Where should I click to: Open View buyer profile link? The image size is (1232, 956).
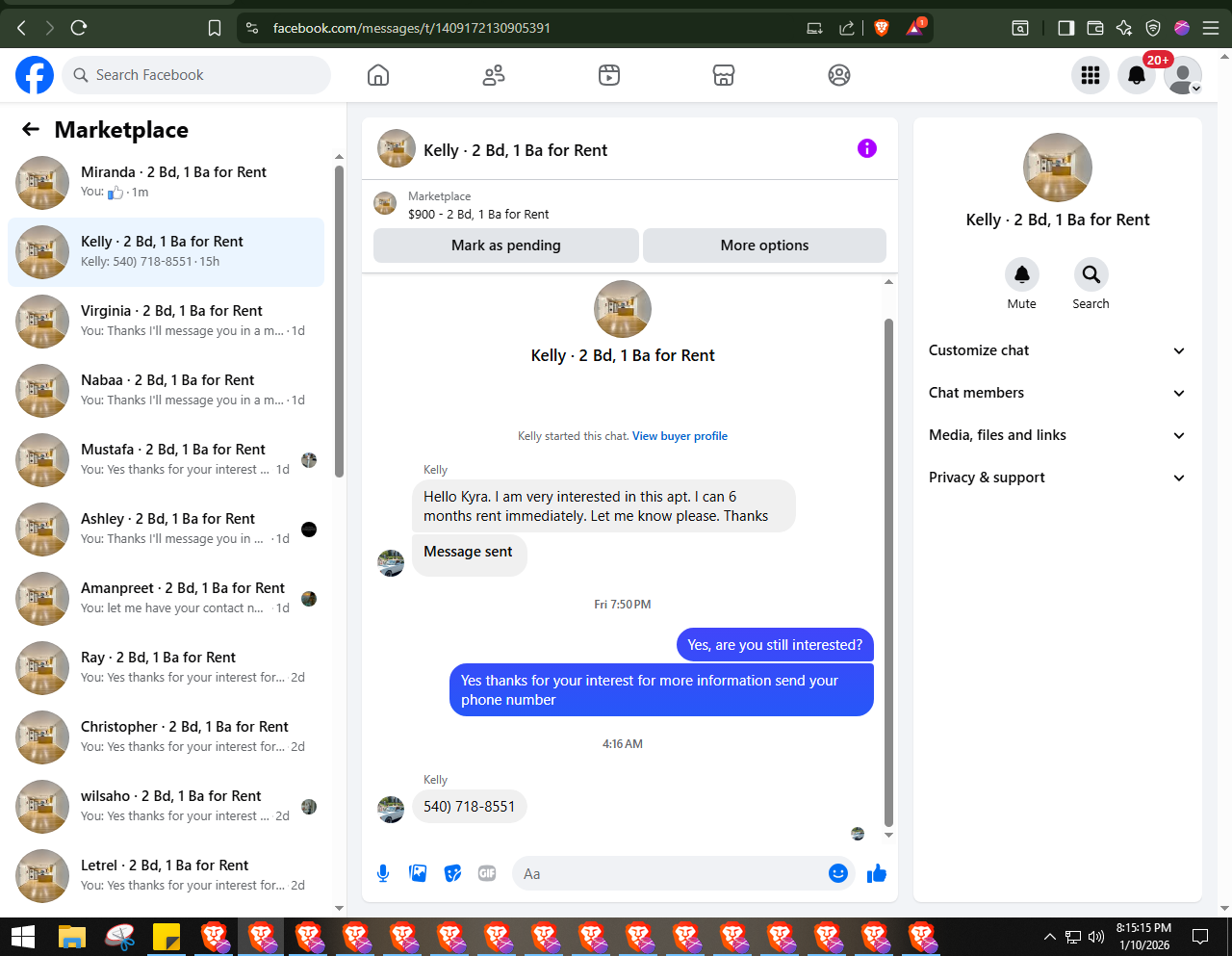coord(680,436)
